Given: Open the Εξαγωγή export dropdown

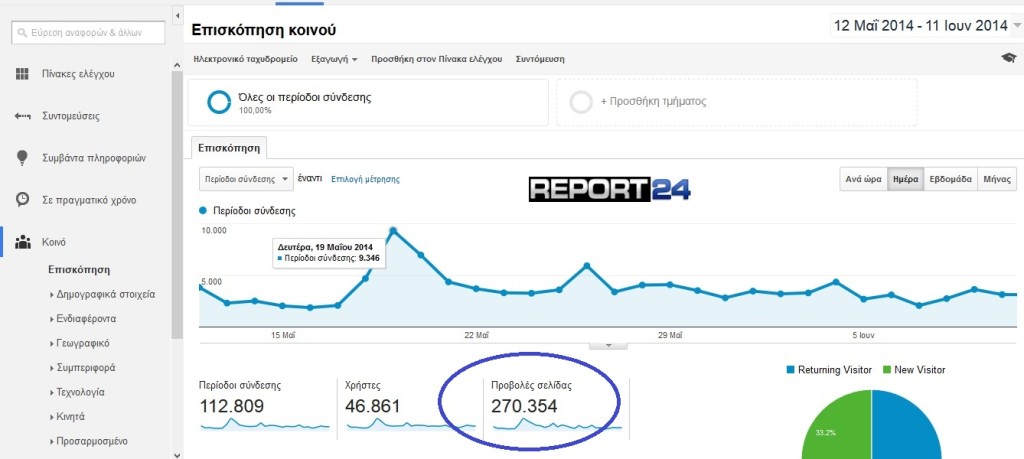Looking at the screenshot, I should [334, 59].
